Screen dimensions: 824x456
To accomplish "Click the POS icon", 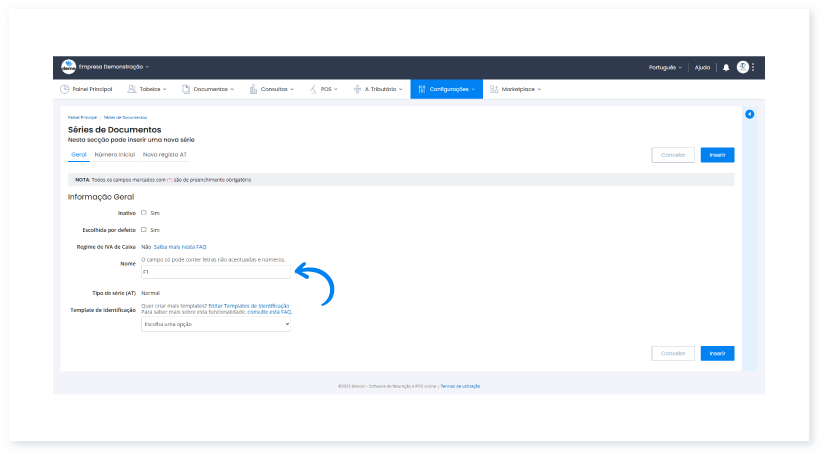I will (x=313, y=89).
